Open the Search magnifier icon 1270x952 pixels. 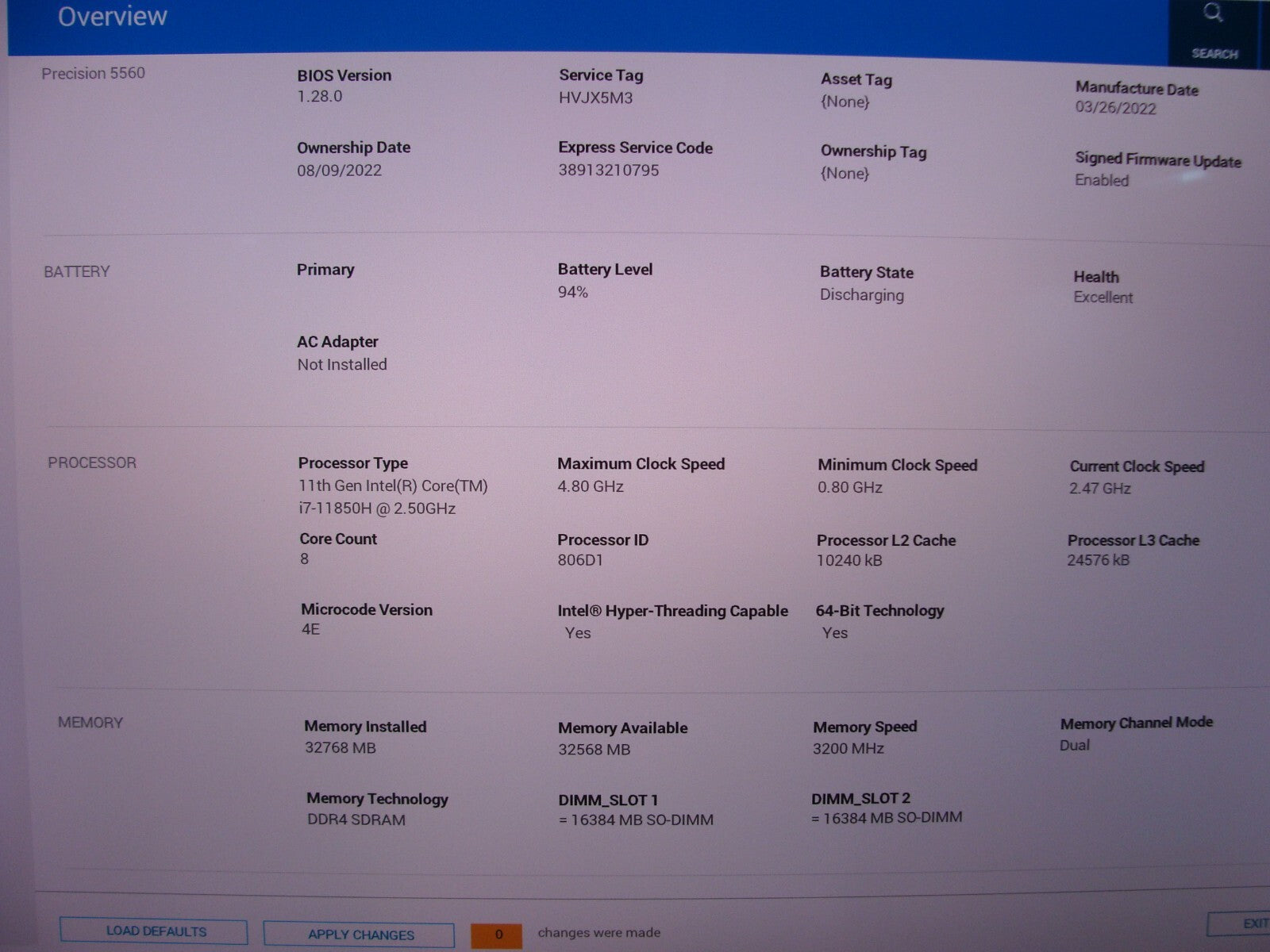[1213, 14]
